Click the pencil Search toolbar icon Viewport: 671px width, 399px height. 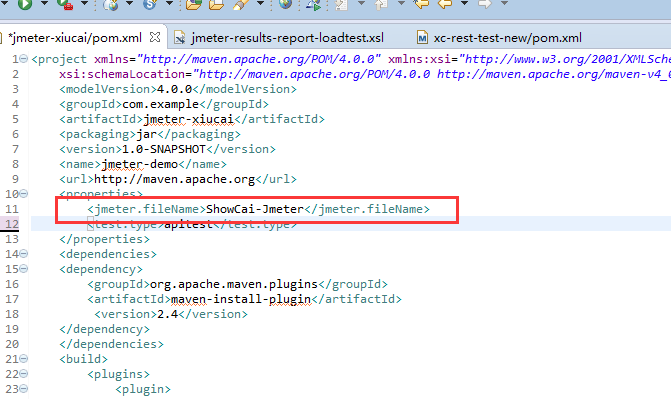pos(240,4)
